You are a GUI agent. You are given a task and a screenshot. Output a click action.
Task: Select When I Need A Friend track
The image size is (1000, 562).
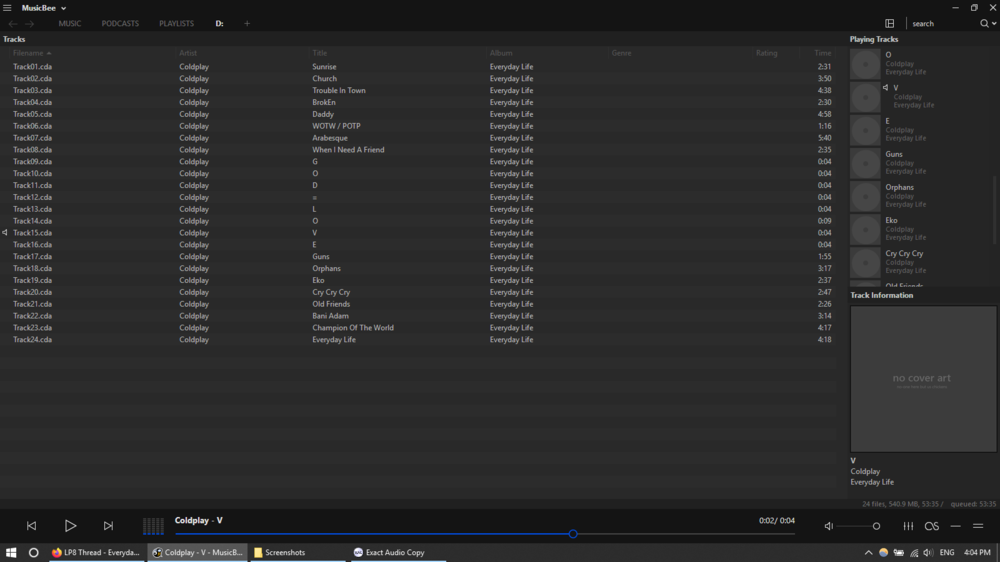pyautogui.click(x=348, y=150)
